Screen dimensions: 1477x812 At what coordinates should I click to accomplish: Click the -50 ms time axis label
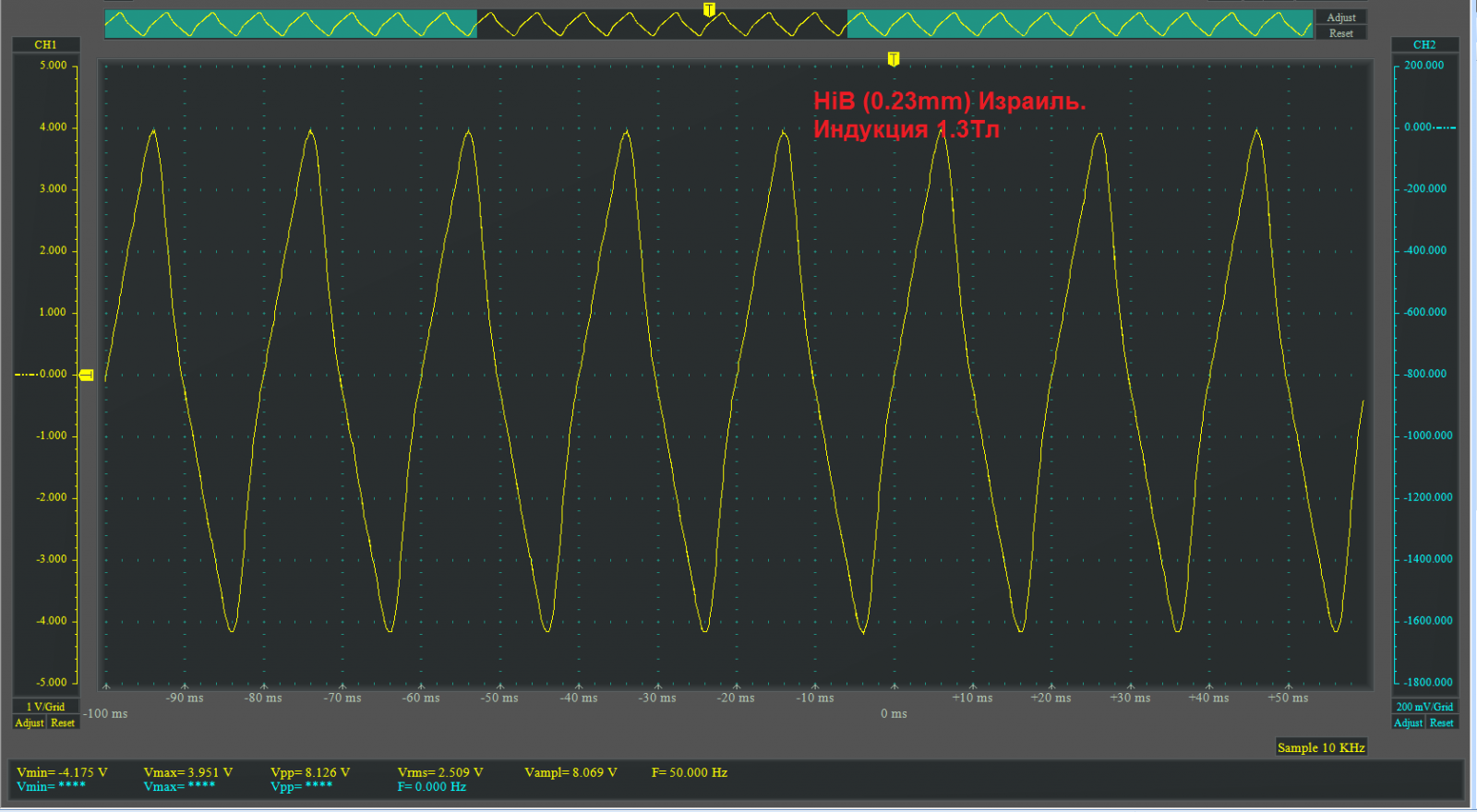pos(499,698)
